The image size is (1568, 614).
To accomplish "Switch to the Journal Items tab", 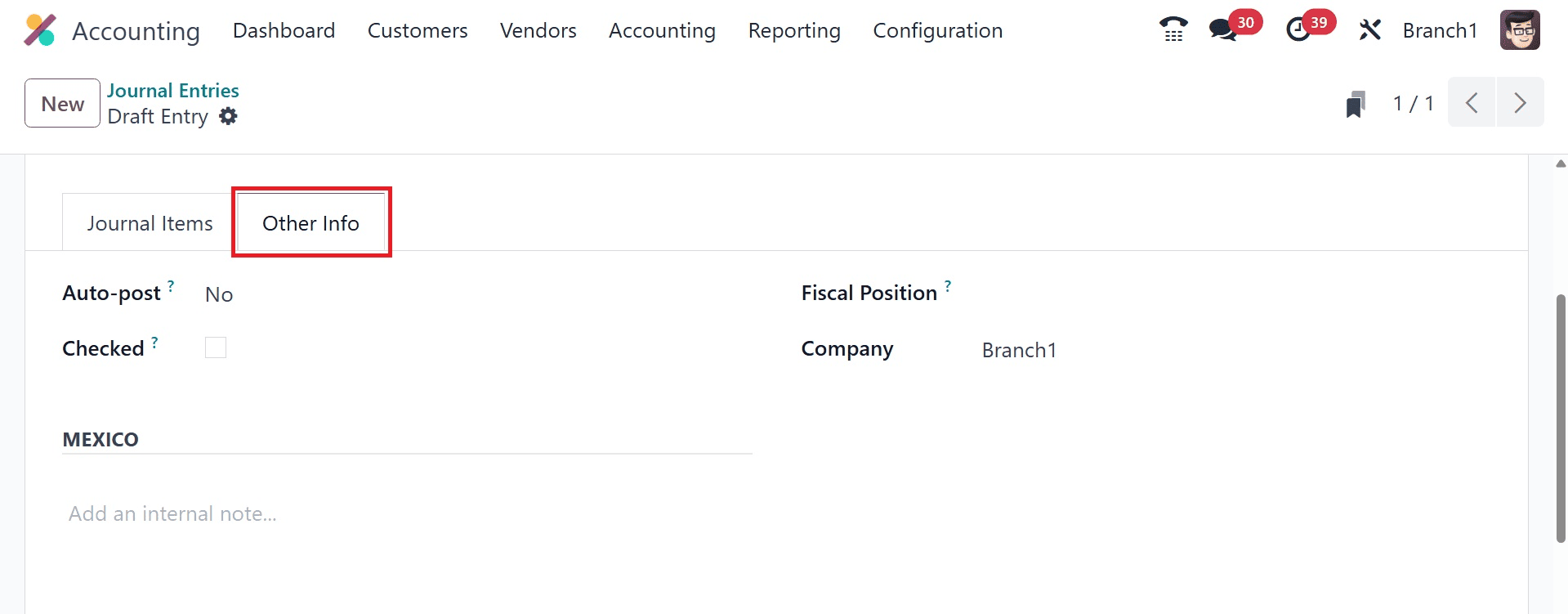I will point(150,223).
